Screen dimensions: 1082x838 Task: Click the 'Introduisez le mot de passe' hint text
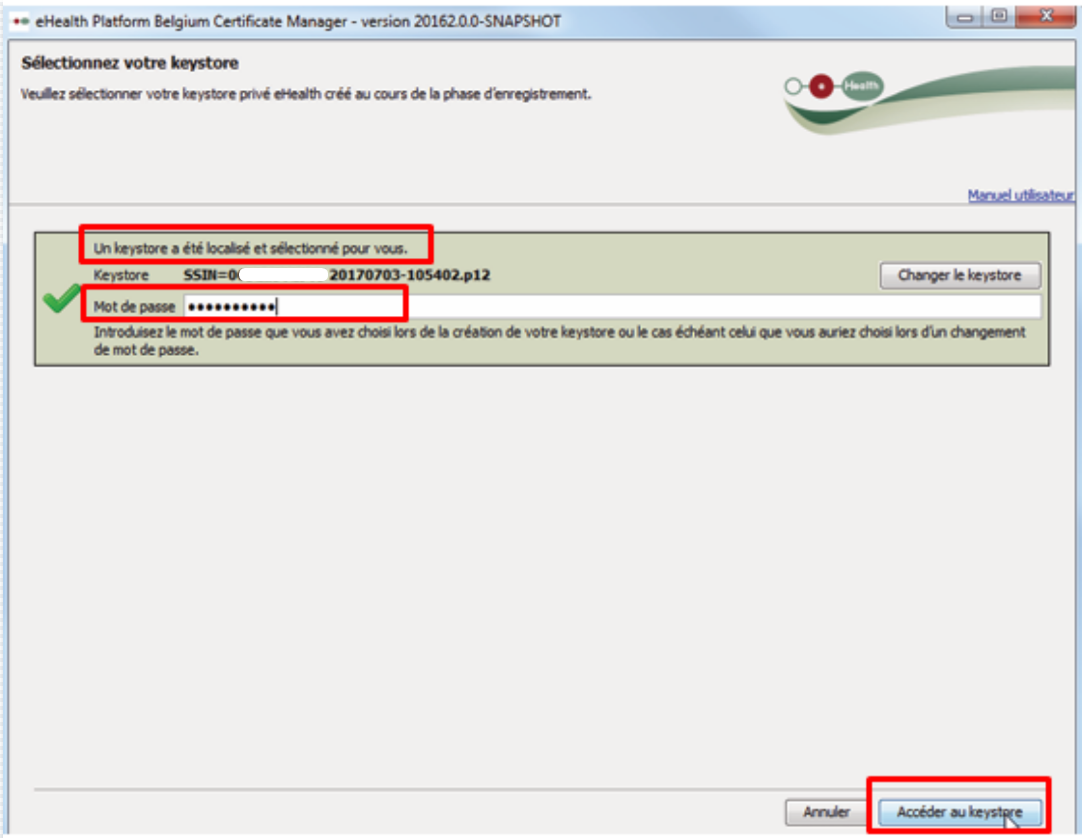click(560, 341)
